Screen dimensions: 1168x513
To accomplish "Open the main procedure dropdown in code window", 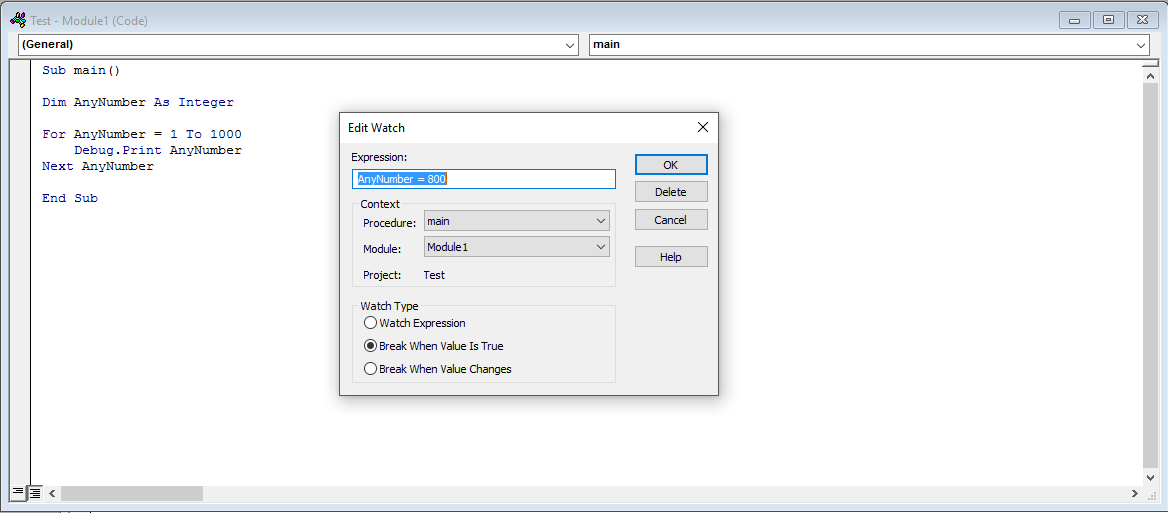I will 870,45.
